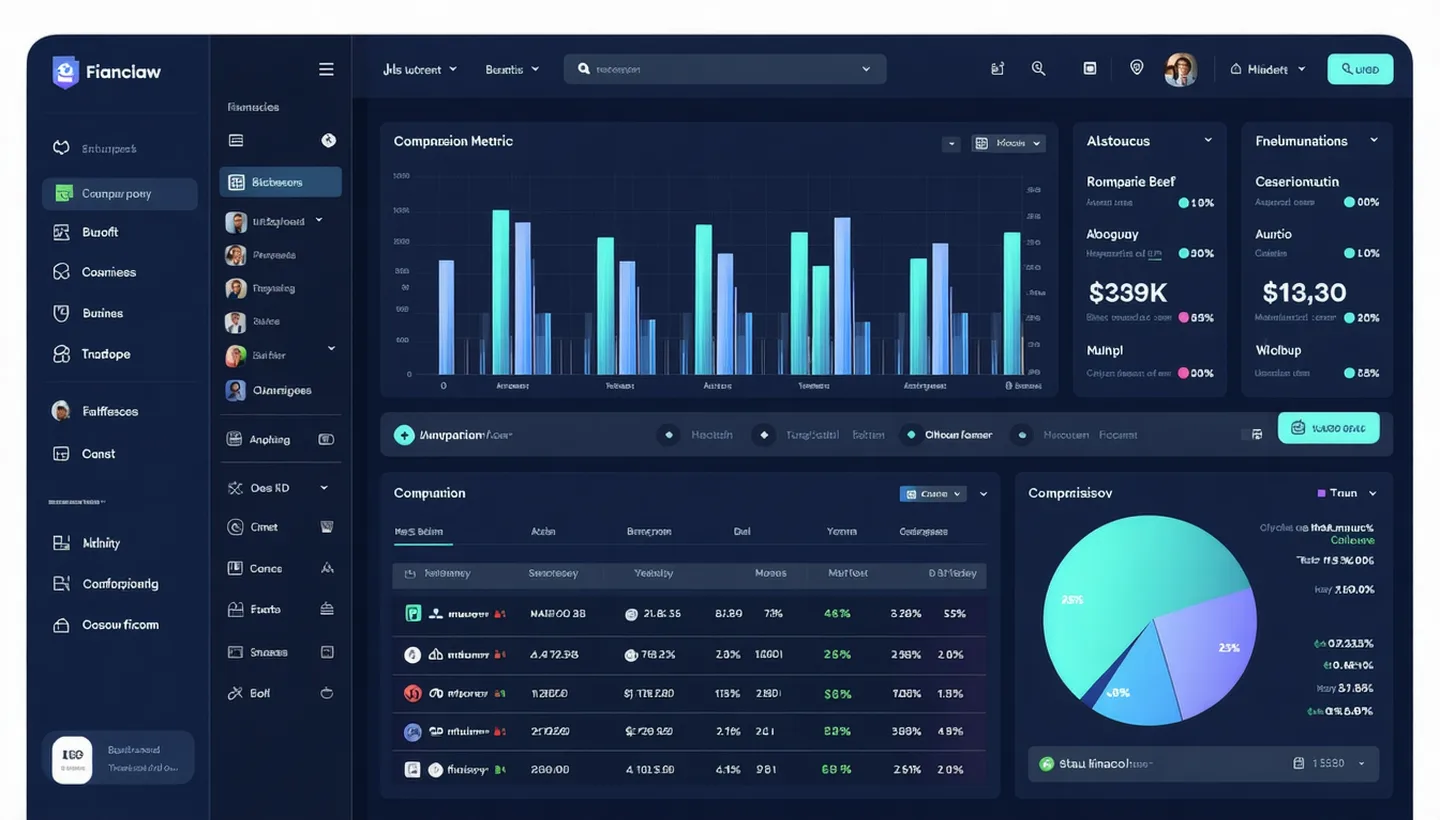
Task: Toggle the Anphing switch icon
Action: [325, 439]
